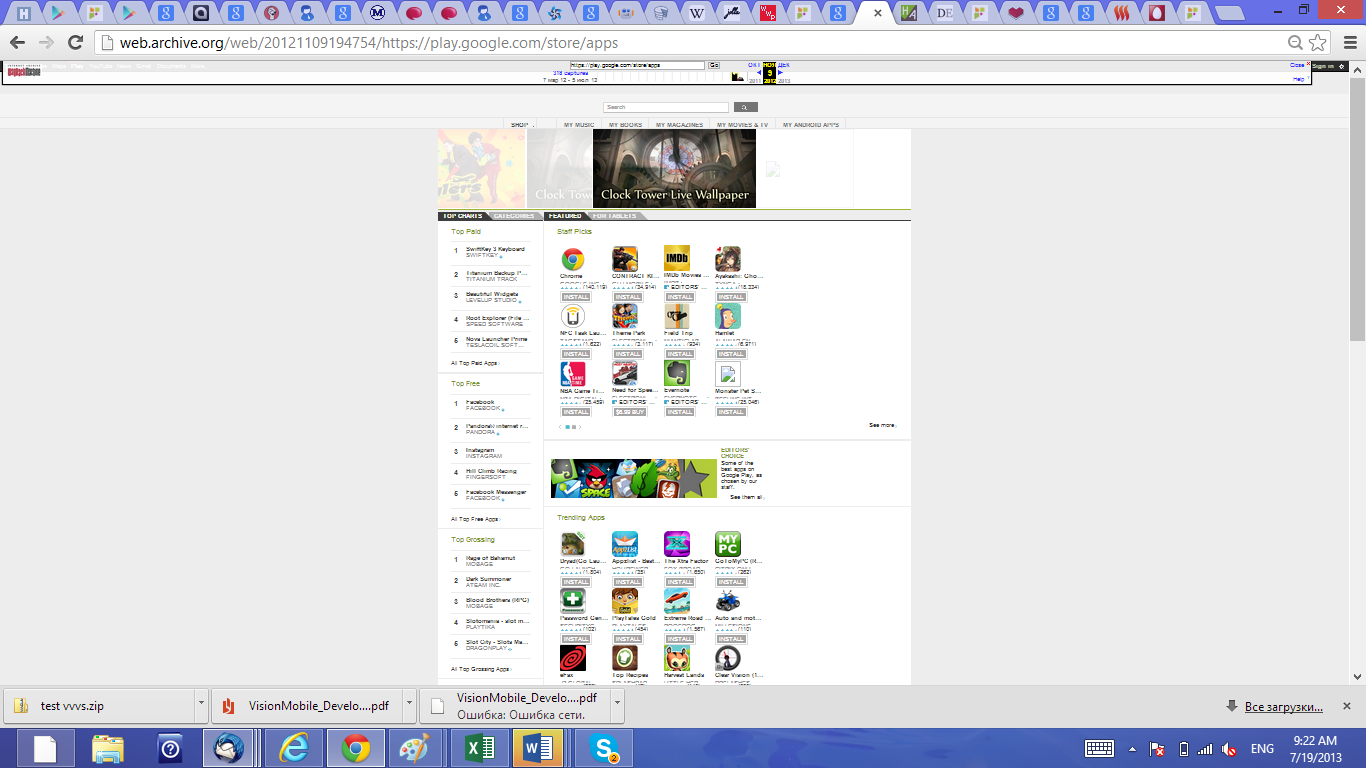Open the Contract Killer app icon
The image size is (1366, 768).
625,260
